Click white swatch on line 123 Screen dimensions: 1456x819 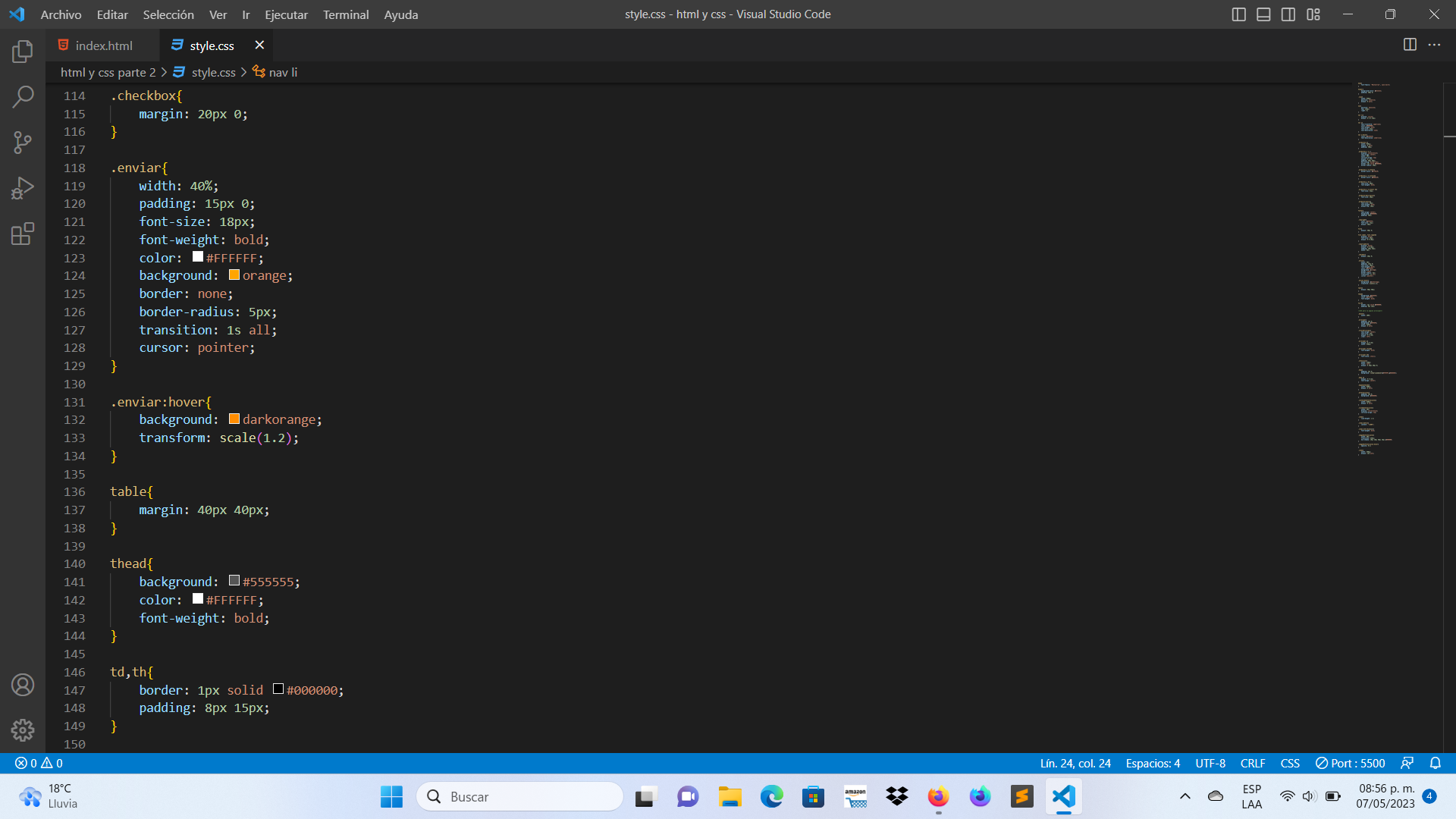click(x=198, y=257)
